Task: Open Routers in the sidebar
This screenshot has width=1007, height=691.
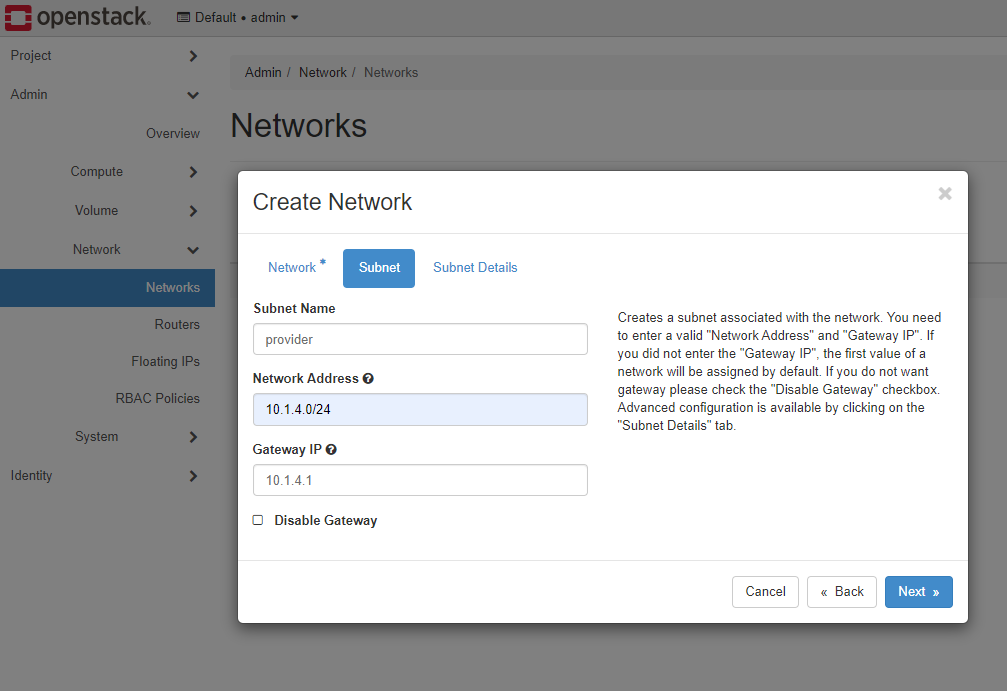Action: point(177,324)
